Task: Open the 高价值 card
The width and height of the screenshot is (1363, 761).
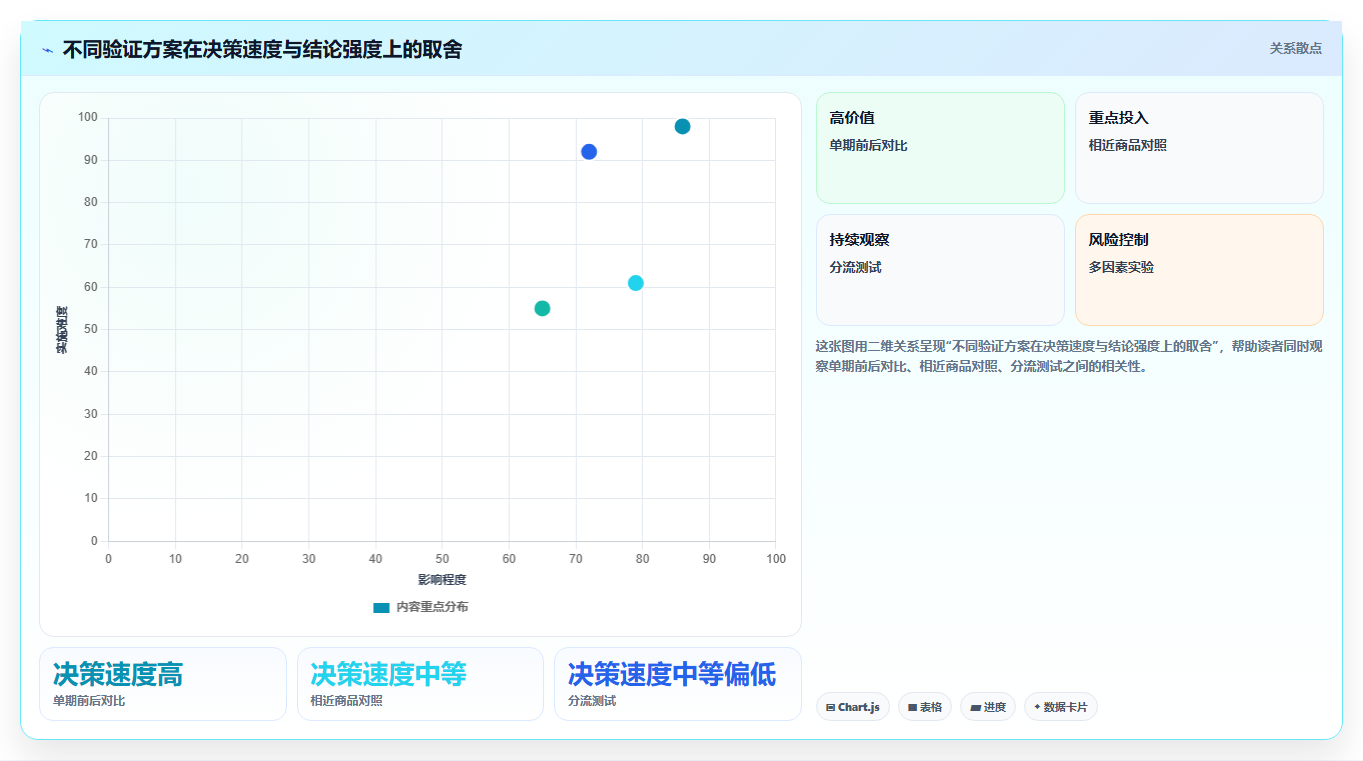Action: [940, 148]
